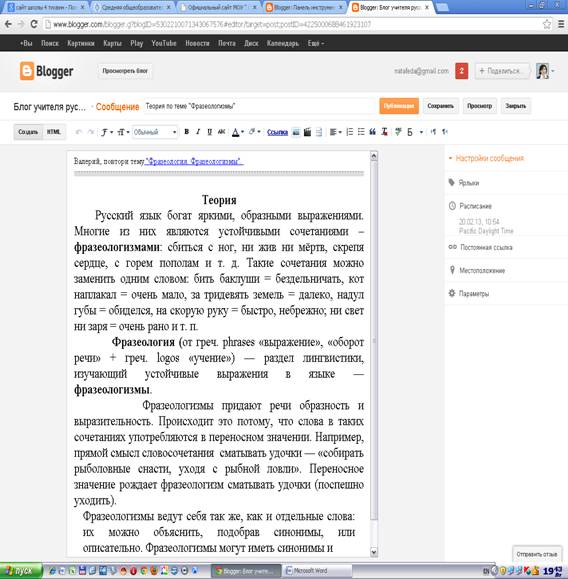Click the Сохранить save button
568x579 pixels.
[x=441, y=106]
